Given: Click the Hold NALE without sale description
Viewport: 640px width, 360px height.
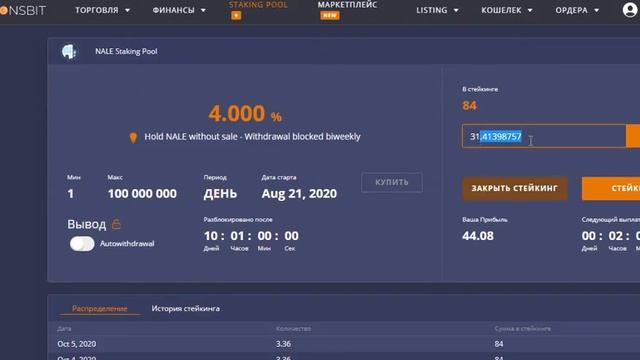Looking at the screenshot, I should [x=252, y=136].
